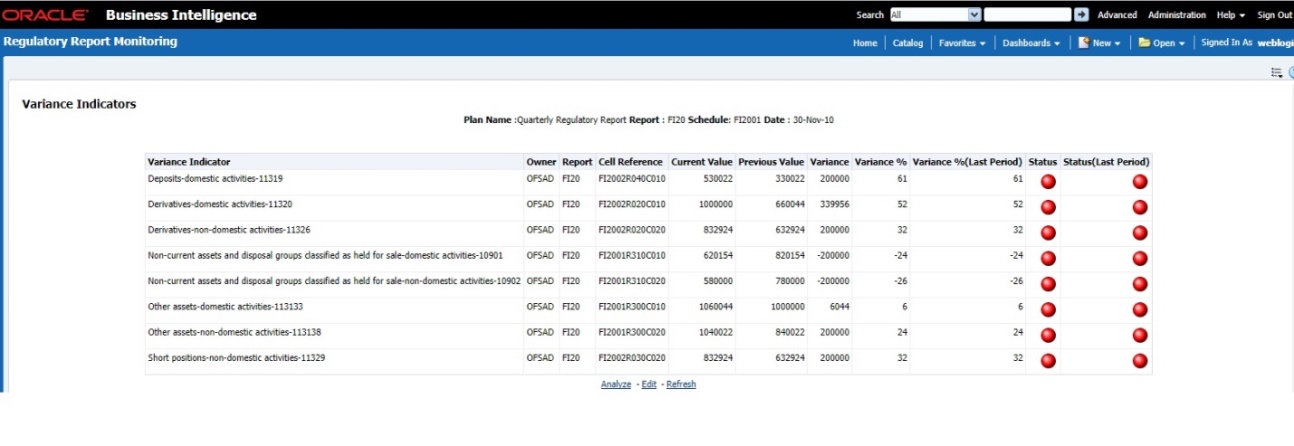This screenshot has width=1294, height=446.
Task: Open the Administration page
Action: click(x=1177, y=15)
